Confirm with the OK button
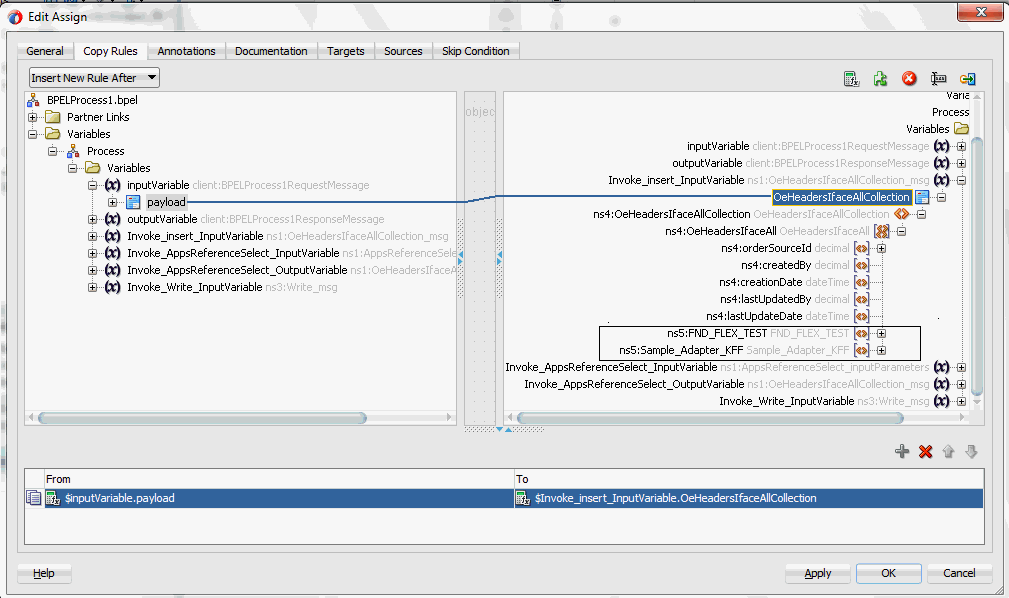 (889, 573)
